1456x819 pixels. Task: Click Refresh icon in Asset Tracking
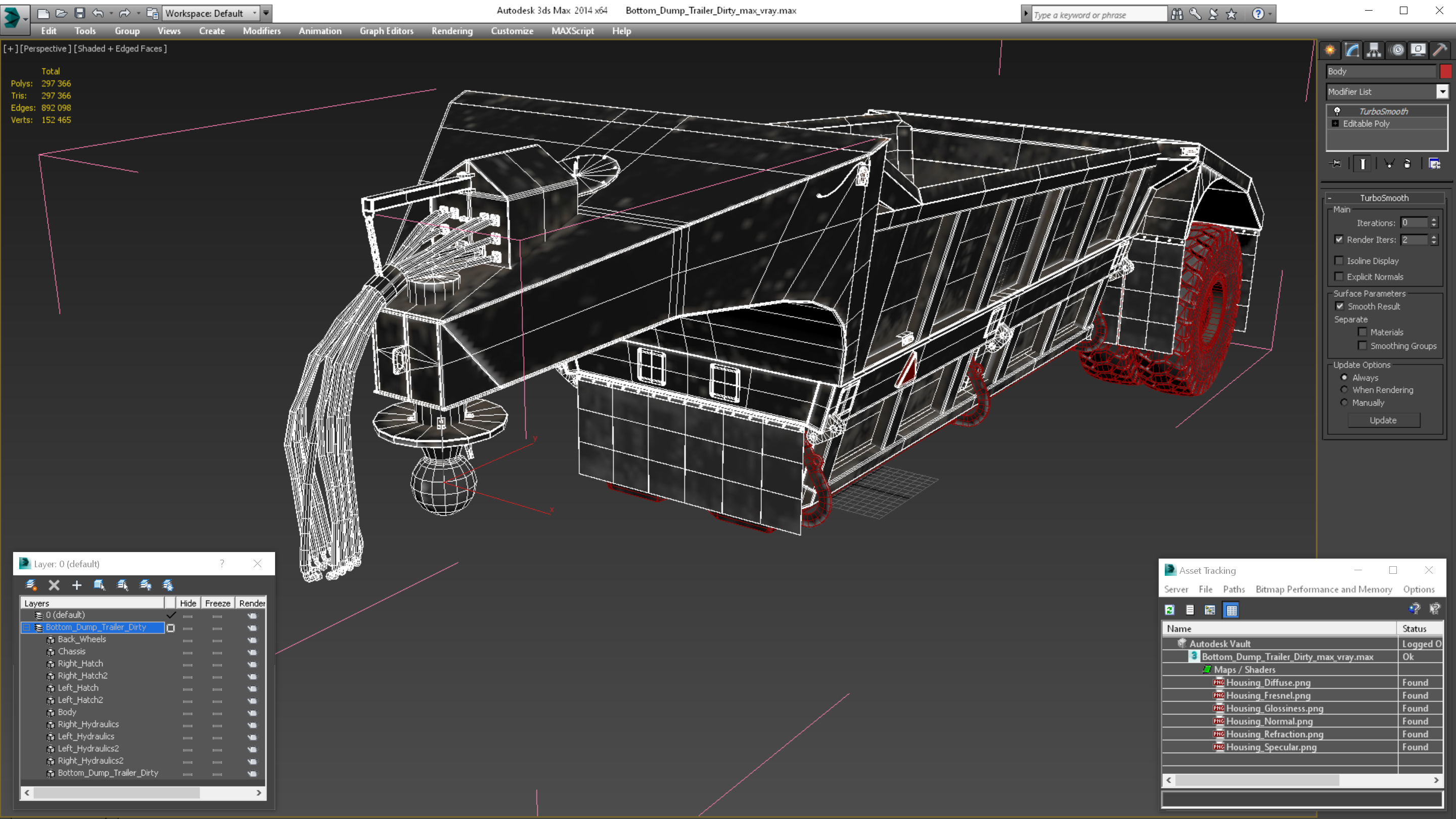click(x=1170, y=610)
